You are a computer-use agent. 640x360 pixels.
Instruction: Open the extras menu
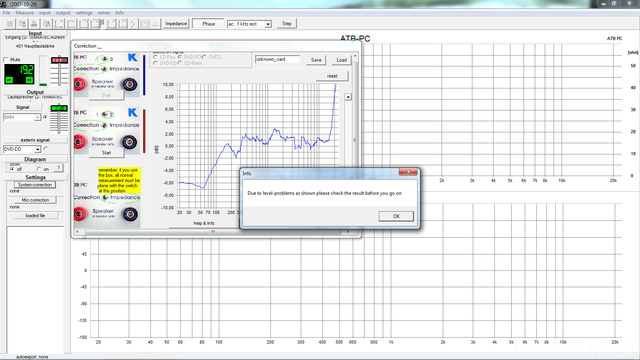coord(104,13)
